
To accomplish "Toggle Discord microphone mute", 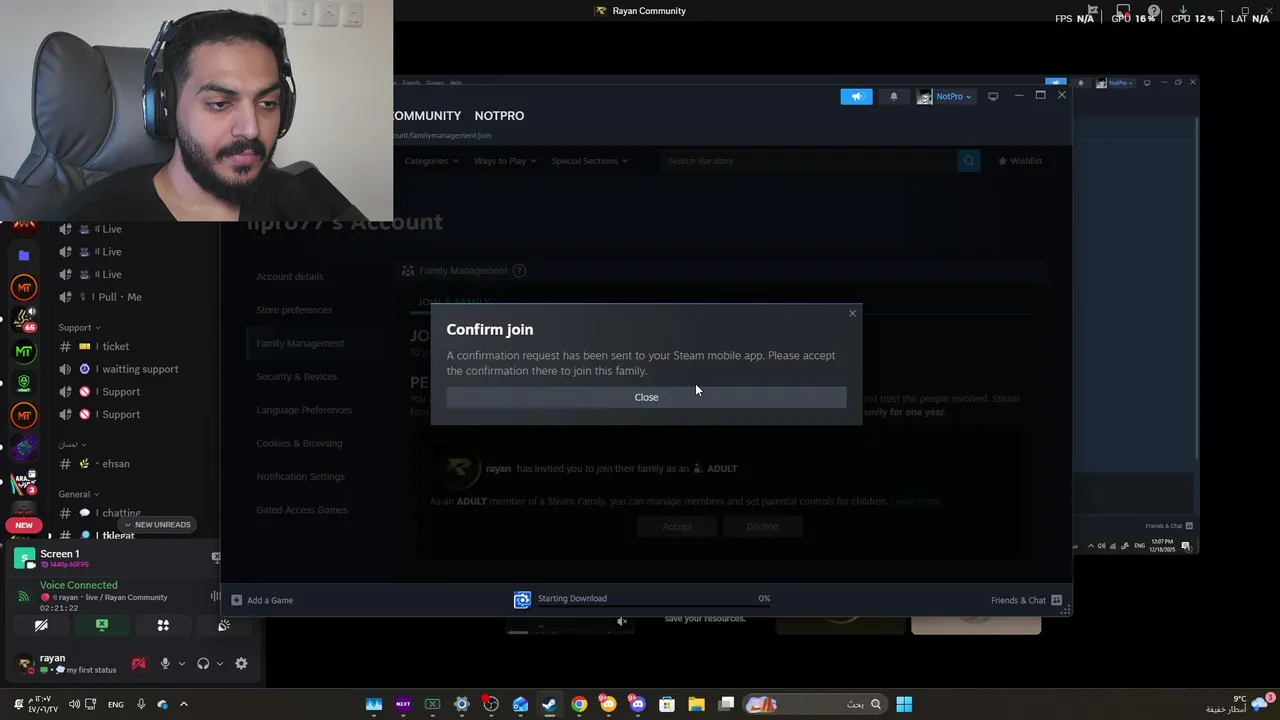I will 165,663.
